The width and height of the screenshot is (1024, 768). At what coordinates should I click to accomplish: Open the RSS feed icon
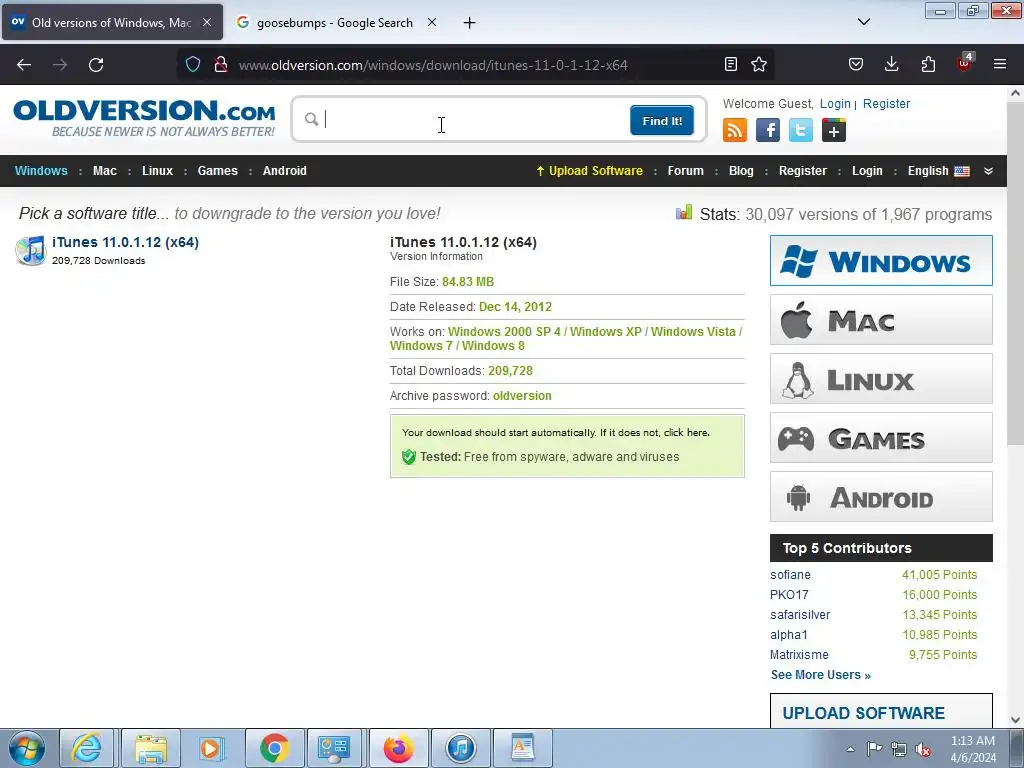click(x=735, y=130)
